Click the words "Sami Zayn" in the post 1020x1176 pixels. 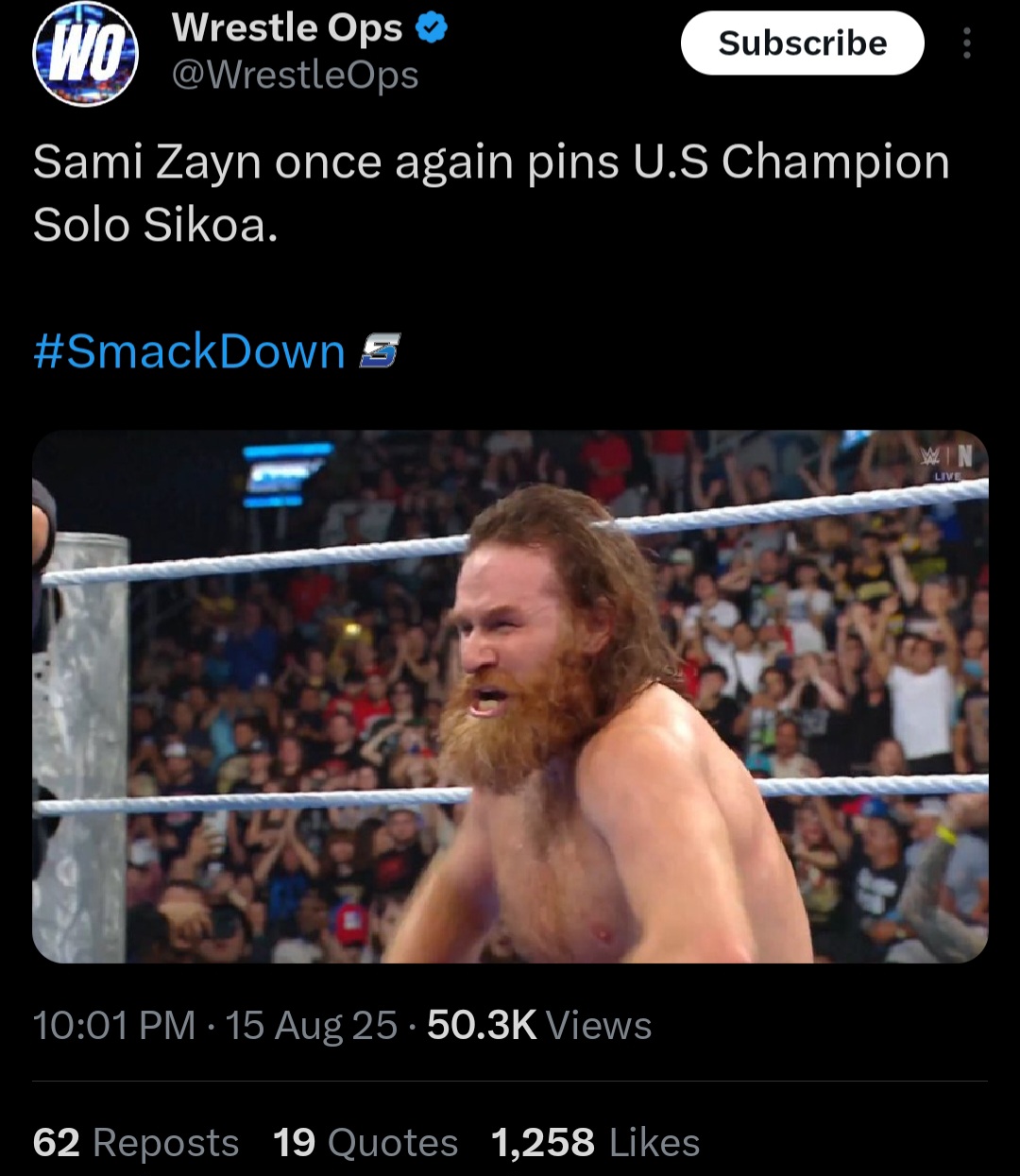click(146, 162)
